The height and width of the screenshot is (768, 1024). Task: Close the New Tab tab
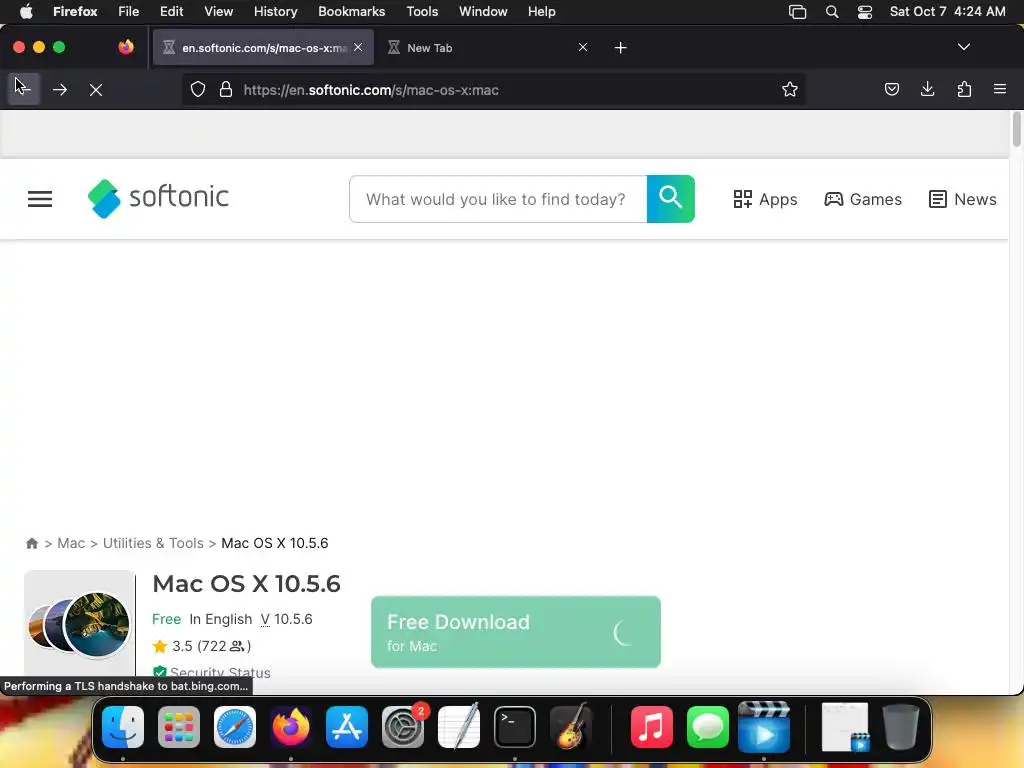583,47
